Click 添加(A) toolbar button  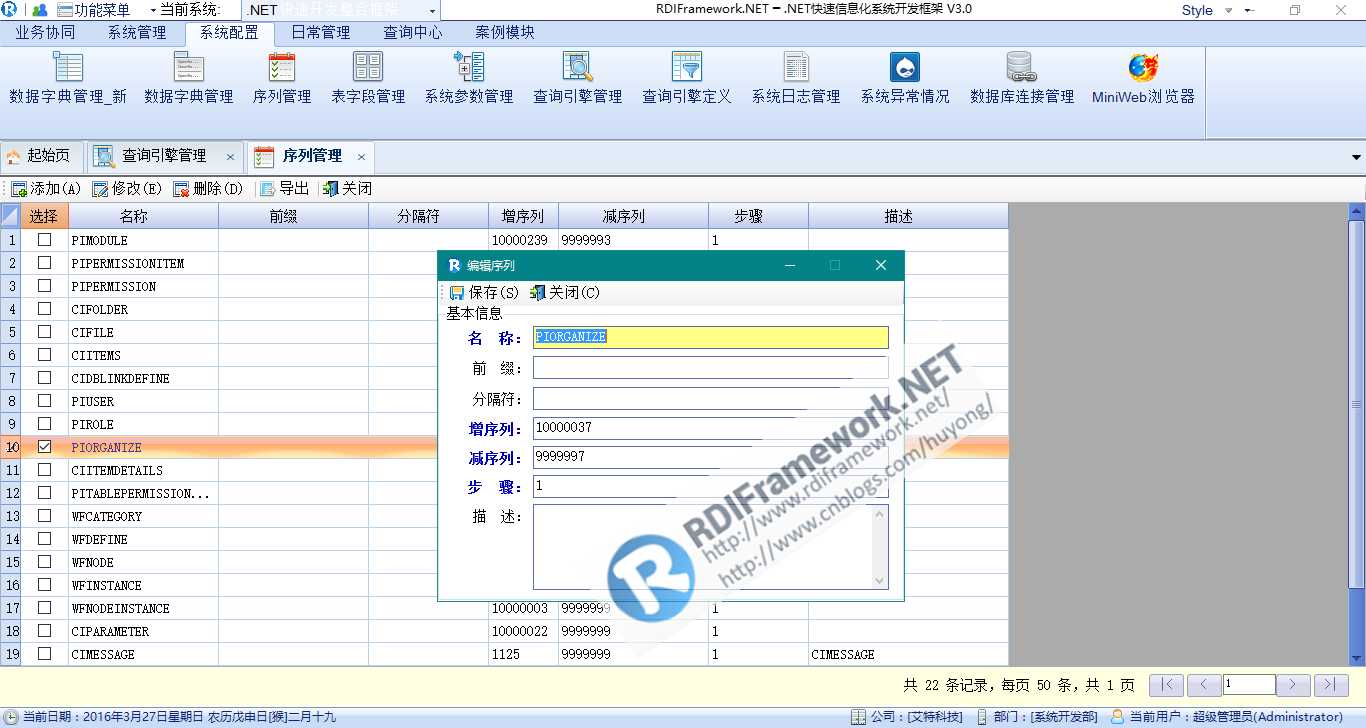(46, 188)
